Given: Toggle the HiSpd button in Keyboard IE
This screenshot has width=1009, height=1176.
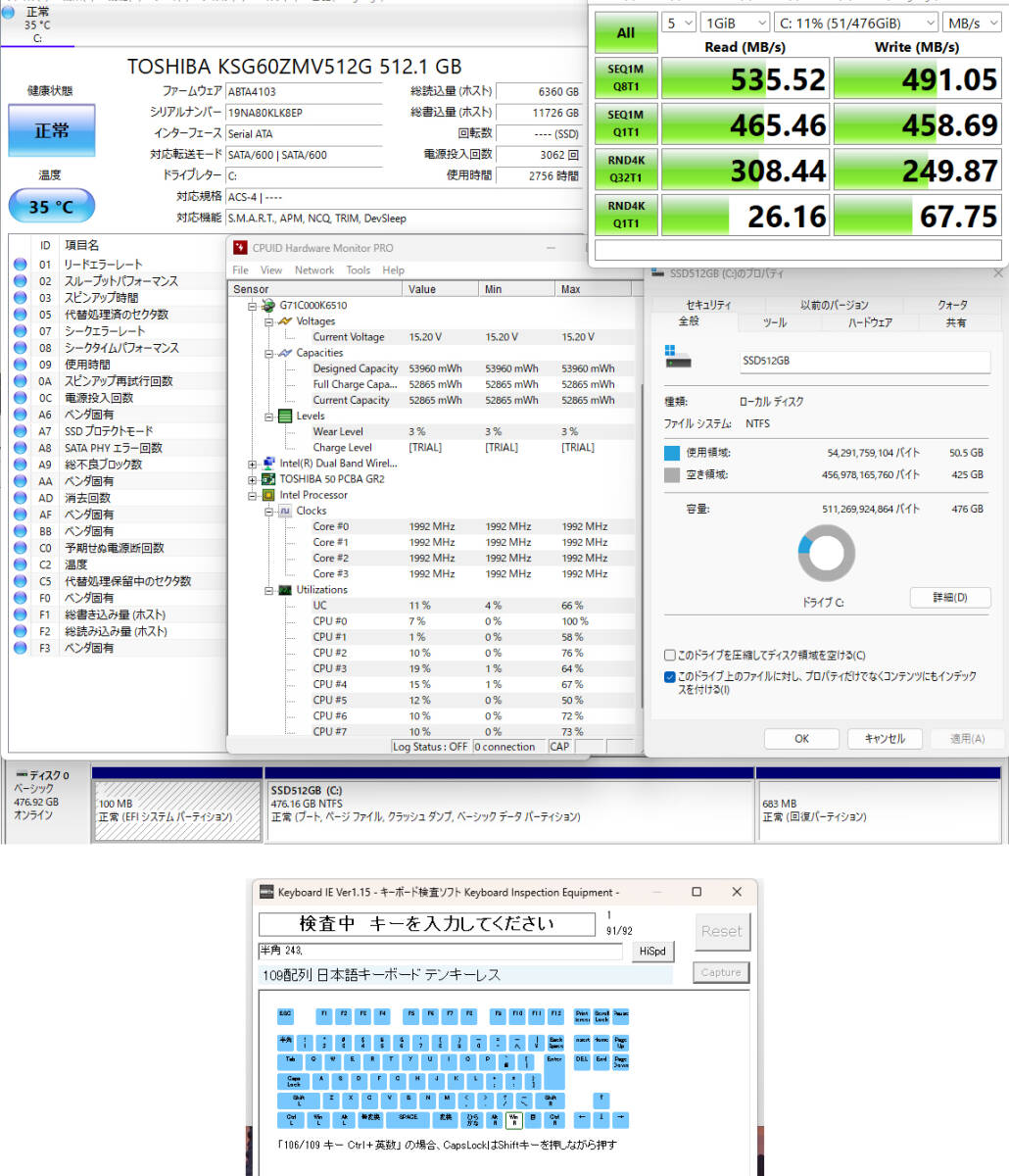Looking at the screenshot, I should pyautogui.click(x=652, y=951).
